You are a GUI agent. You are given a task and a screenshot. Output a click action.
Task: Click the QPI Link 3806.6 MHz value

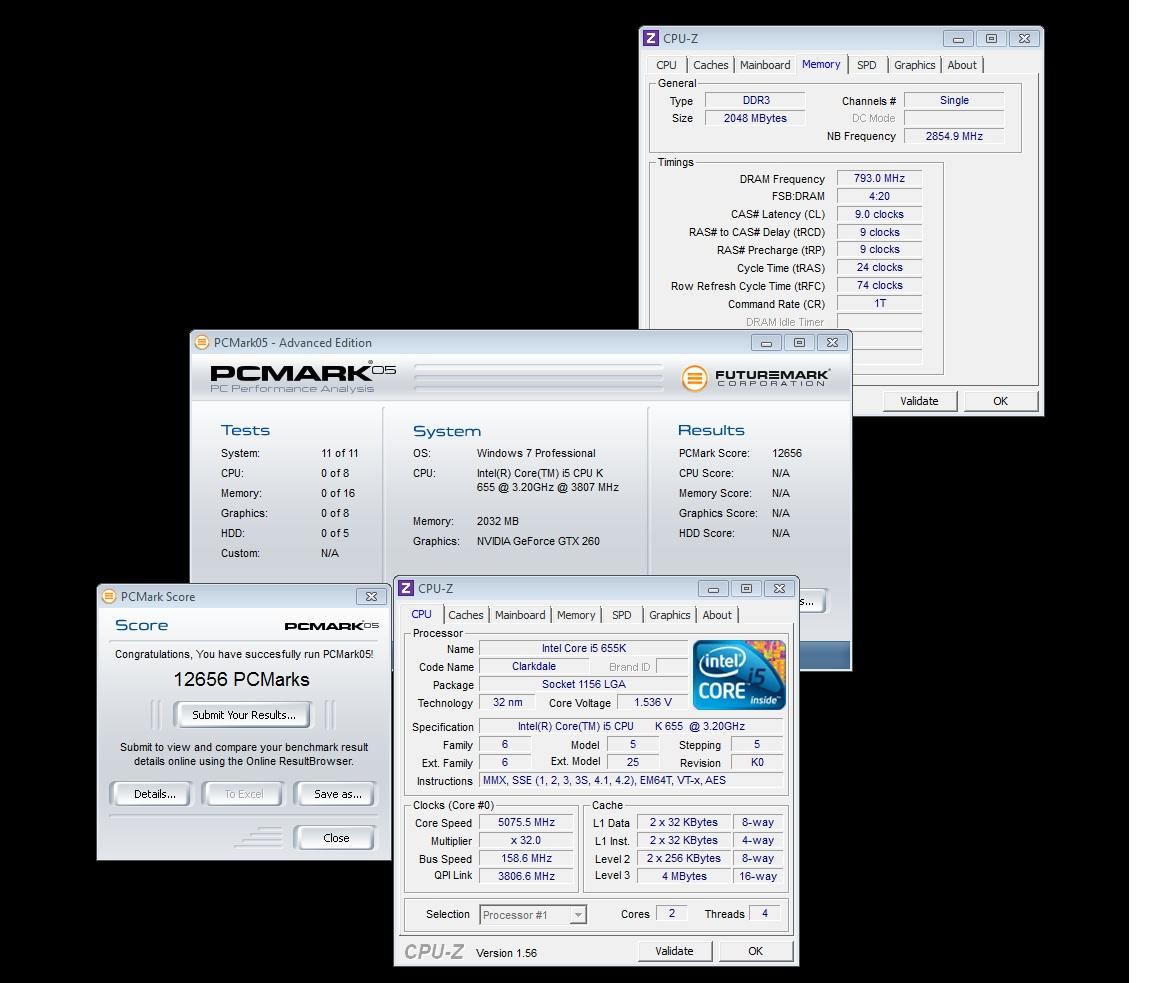[526, 876]
